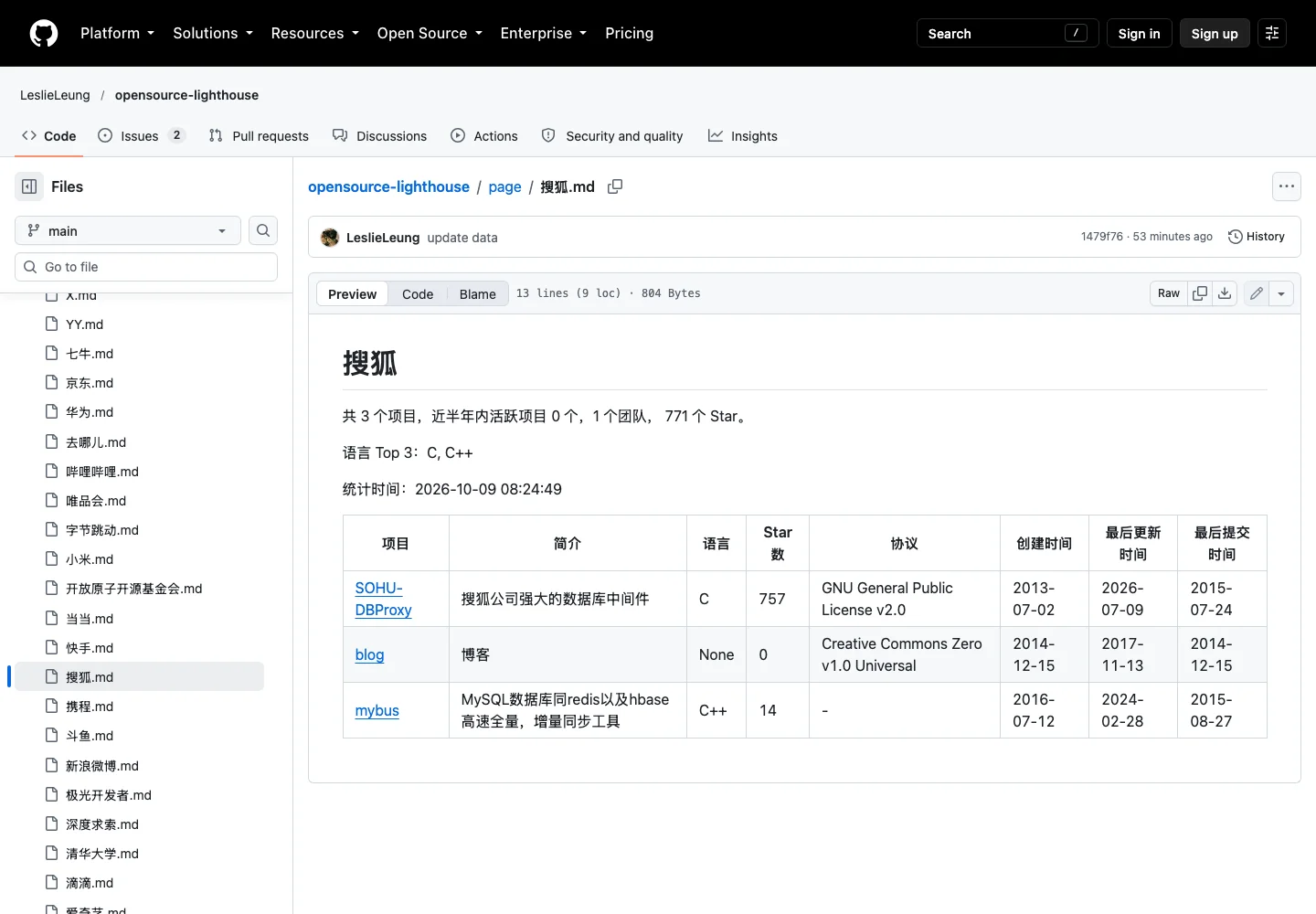Open the Issues tab
Viewport: 1316px width, 914px height.
coord(142,136)
